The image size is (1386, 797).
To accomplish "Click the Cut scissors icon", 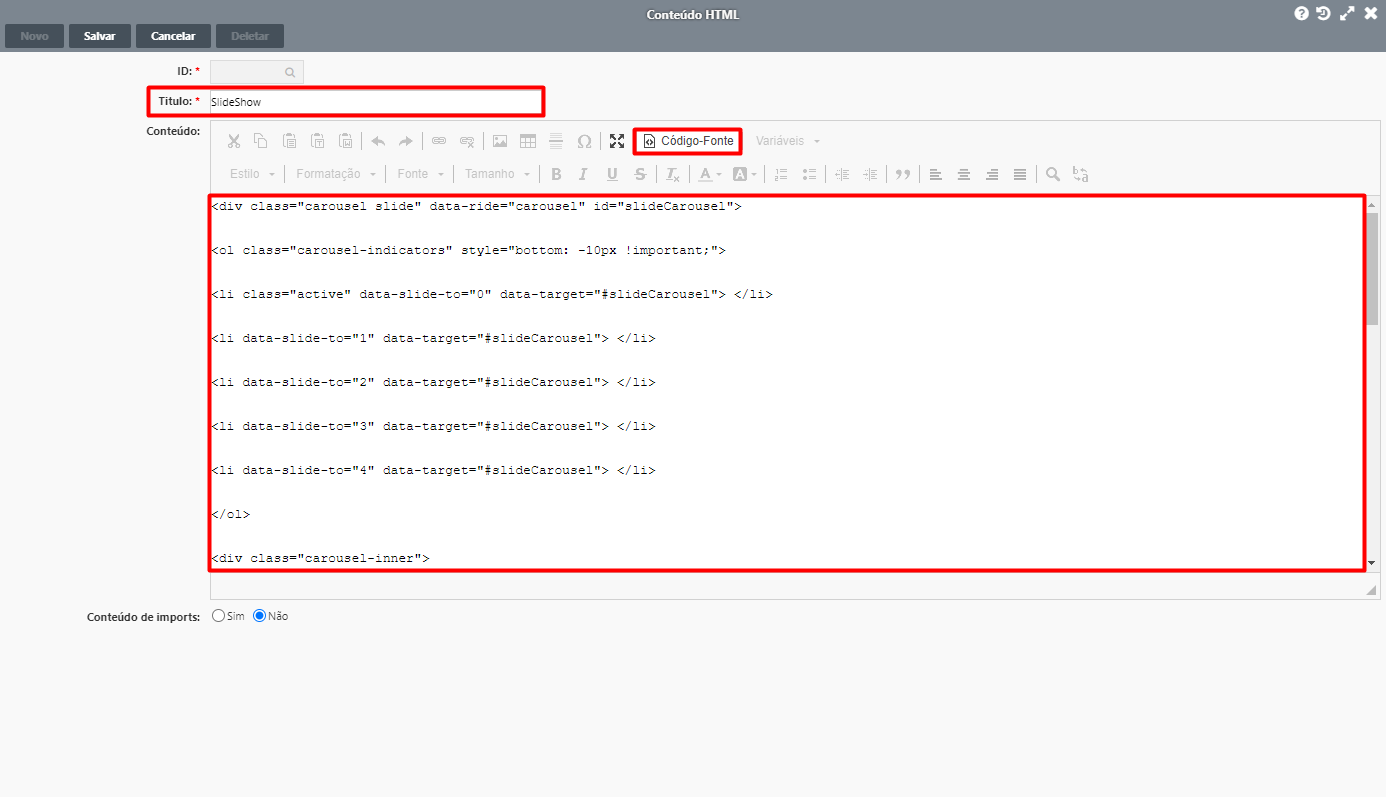I will 233,141.
